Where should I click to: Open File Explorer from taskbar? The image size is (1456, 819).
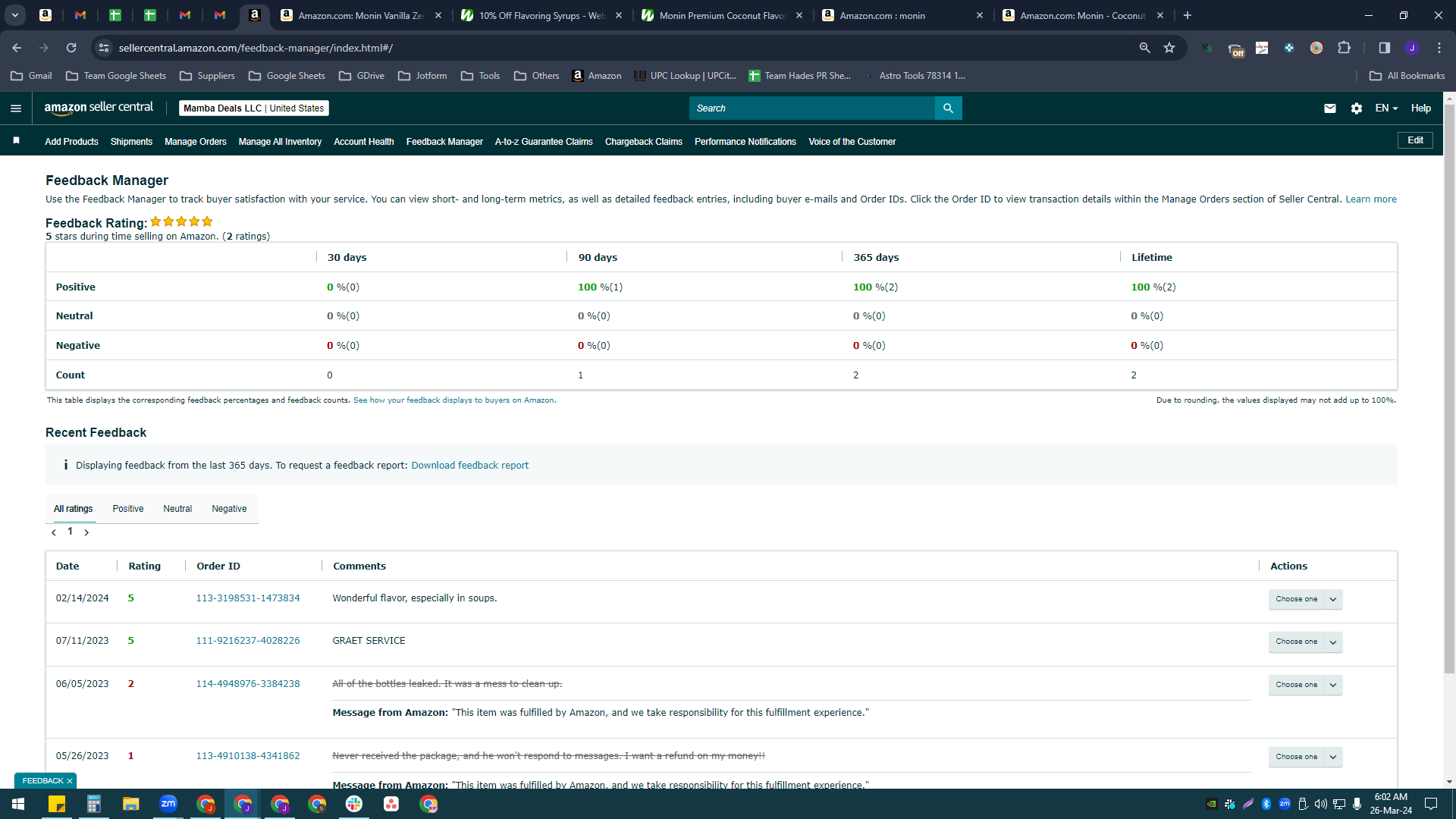(131, 804)
